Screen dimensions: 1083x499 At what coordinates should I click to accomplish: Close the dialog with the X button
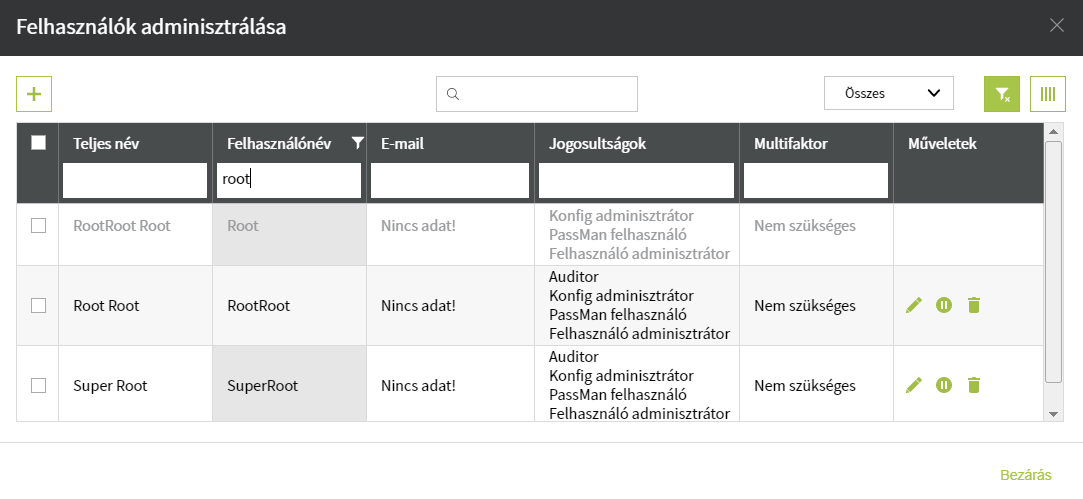1056,26
